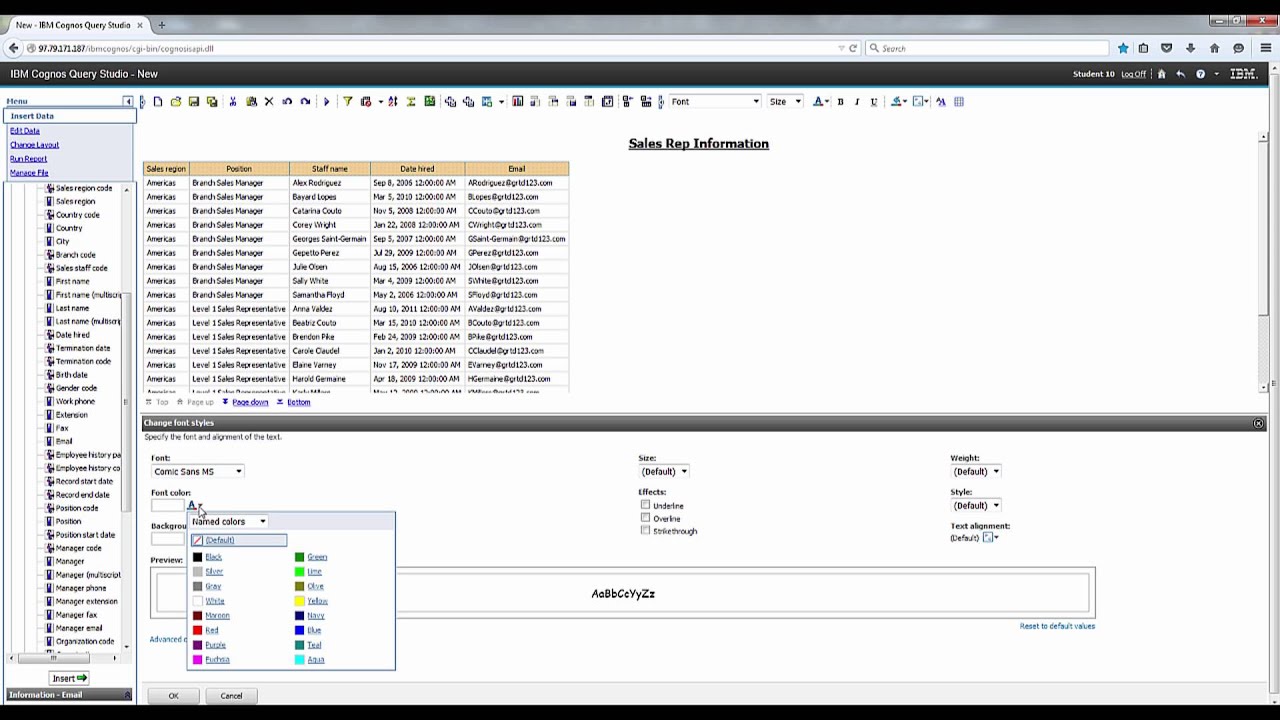This screenshot has height=720, width=1280.
Task: Open the toolbar Size dropdown
Action: (x=785, y=101)
